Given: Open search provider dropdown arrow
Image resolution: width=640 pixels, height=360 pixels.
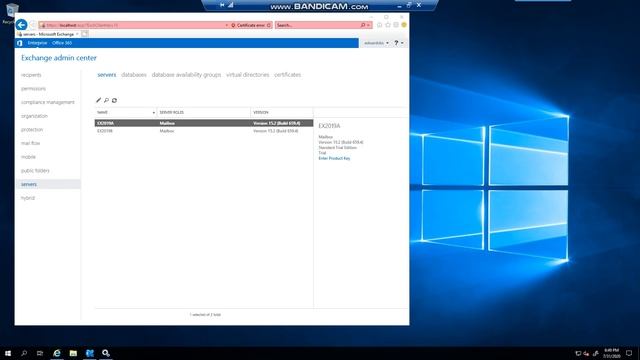Looking at the screenshot, I should (368, 25).
